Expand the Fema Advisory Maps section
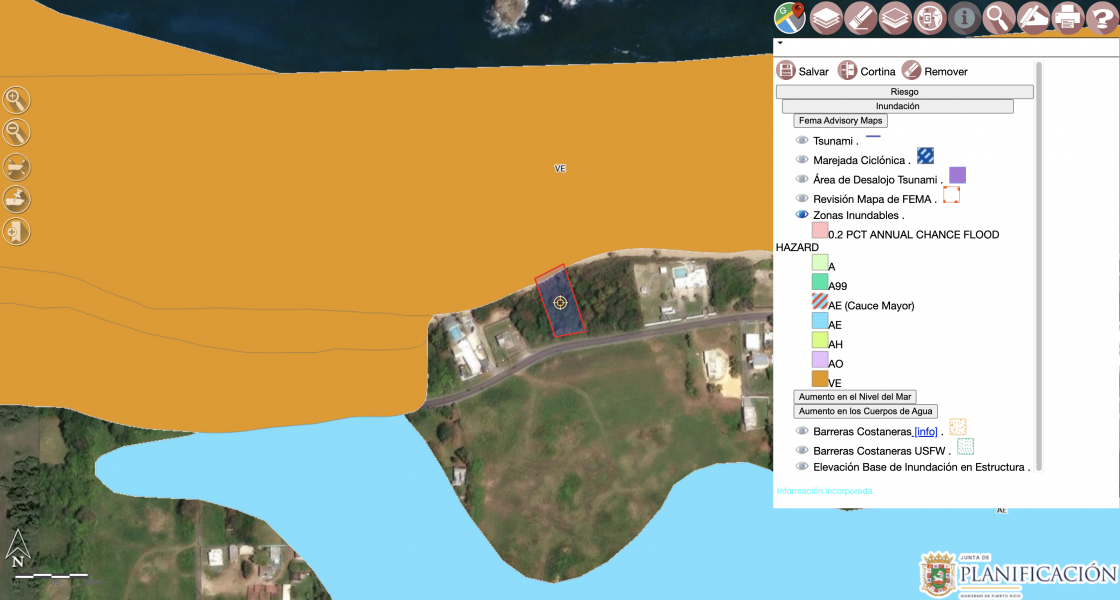 [x=839, y=120]
